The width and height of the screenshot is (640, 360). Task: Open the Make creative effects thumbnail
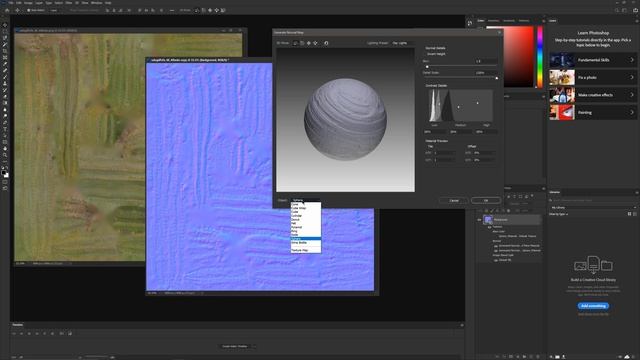click(x=562, y=95)
